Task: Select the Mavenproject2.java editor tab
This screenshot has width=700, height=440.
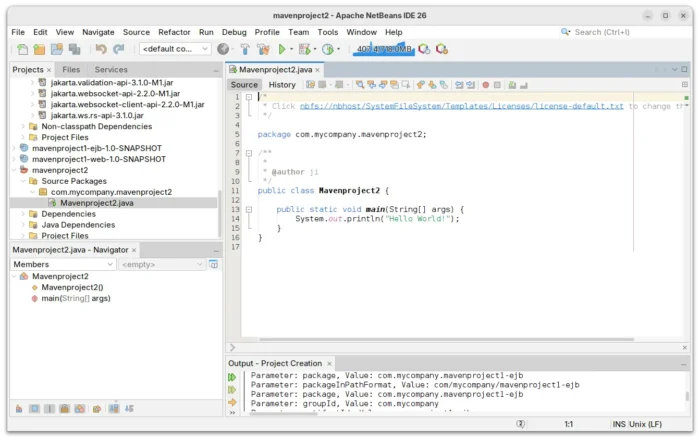Action: 275,70
